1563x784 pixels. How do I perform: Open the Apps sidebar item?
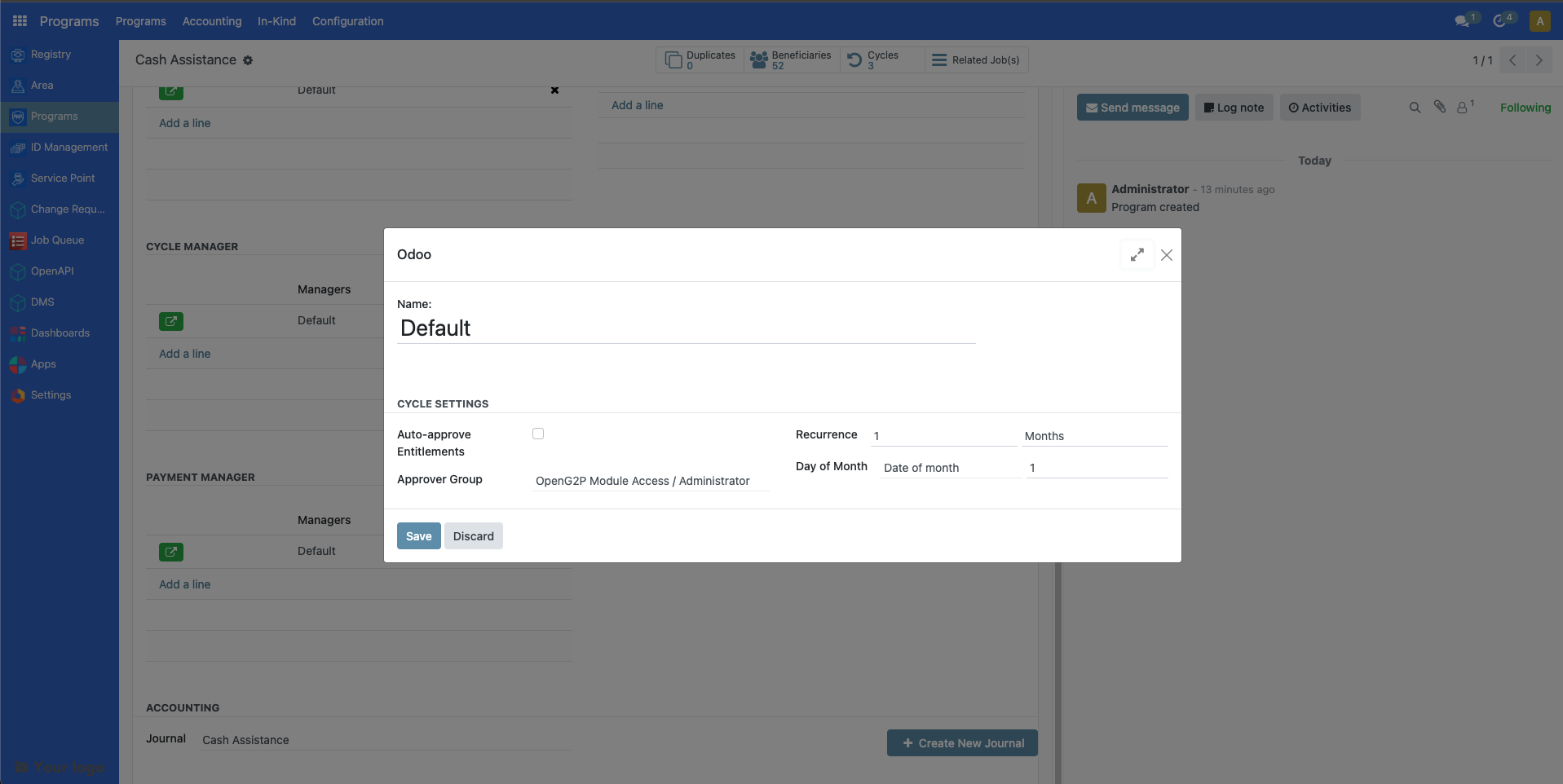[x=42, y=363]
